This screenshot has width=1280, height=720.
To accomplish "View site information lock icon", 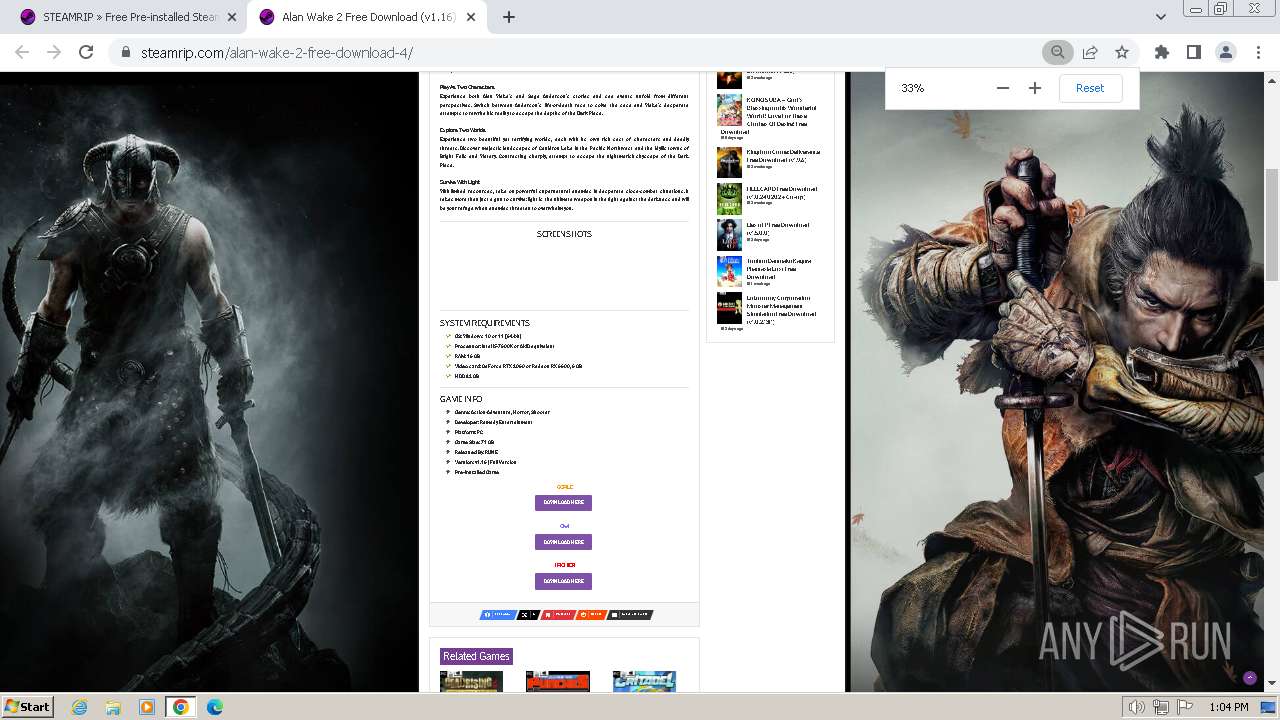I will (126, 52).
